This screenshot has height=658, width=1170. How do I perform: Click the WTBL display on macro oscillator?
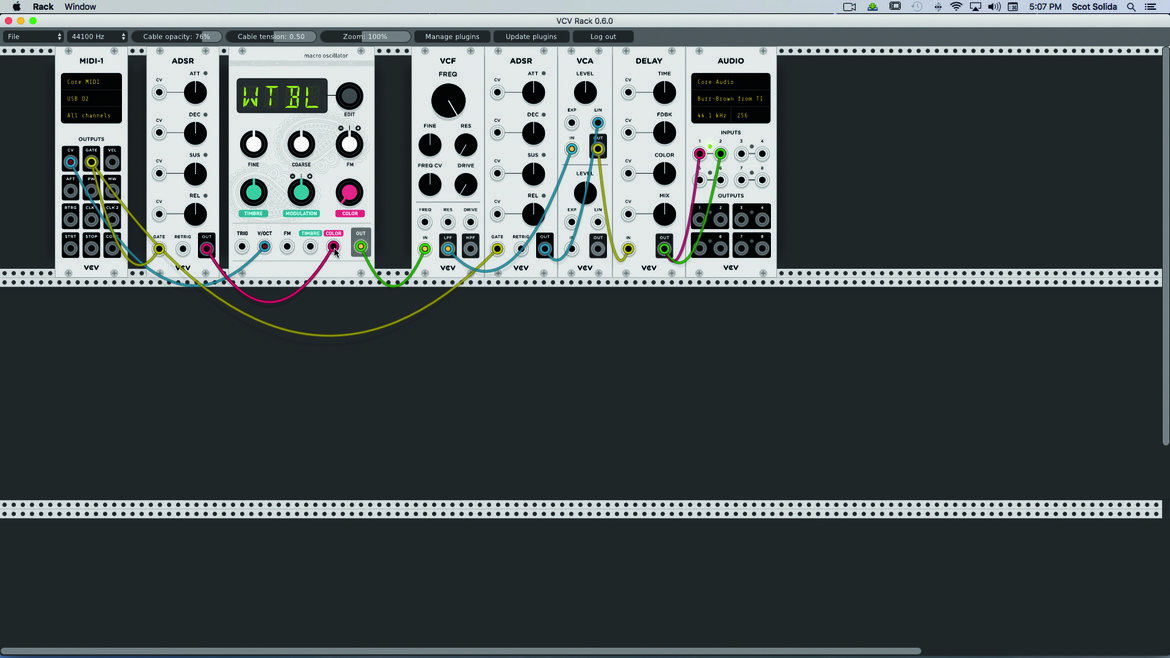click(282, 96)
